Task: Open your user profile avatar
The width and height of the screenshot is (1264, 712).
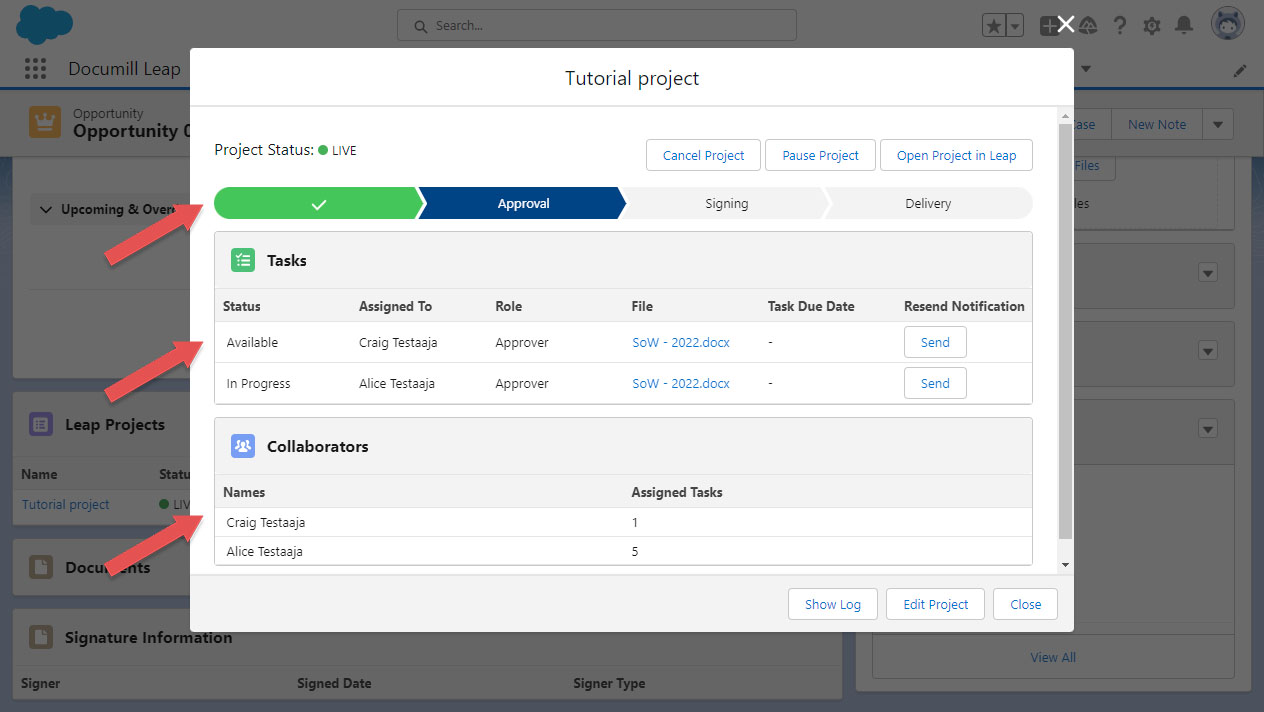Action: 1227,22
